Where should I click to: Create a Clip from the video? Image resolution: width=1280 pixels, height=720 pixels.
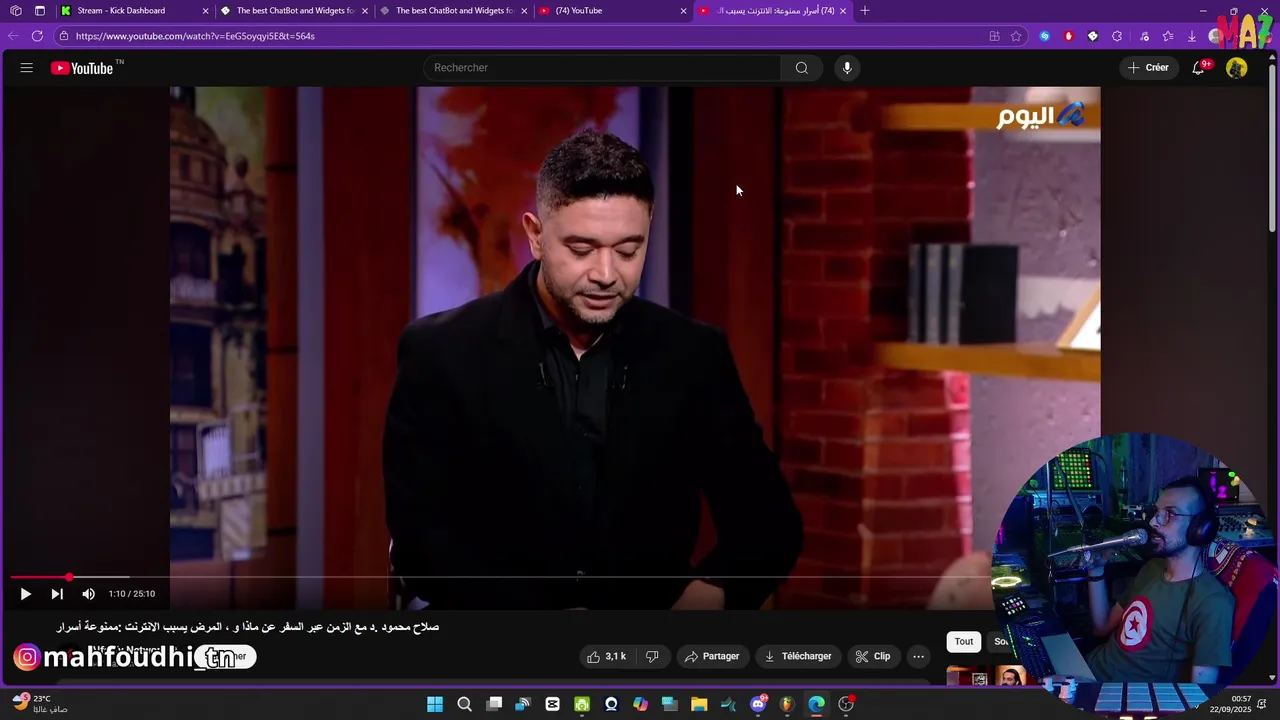click(x=873, y=656)
